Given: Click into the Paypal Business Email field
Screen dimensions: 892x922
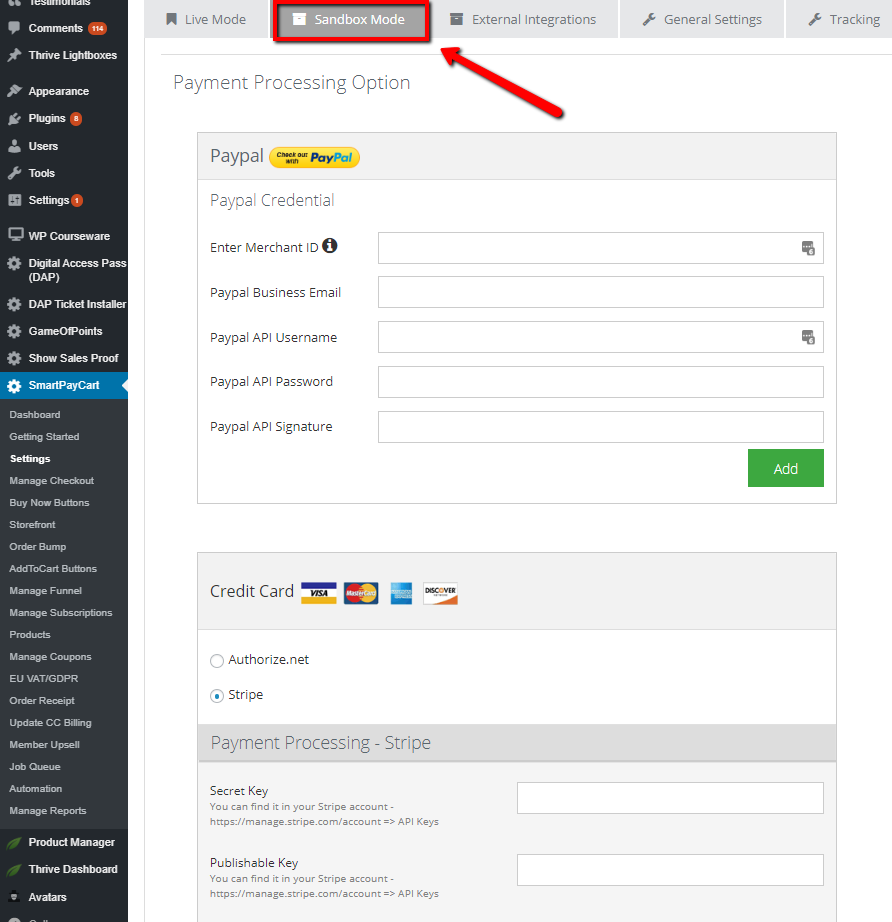Looking at the screenshot, I should pos(600,292).
